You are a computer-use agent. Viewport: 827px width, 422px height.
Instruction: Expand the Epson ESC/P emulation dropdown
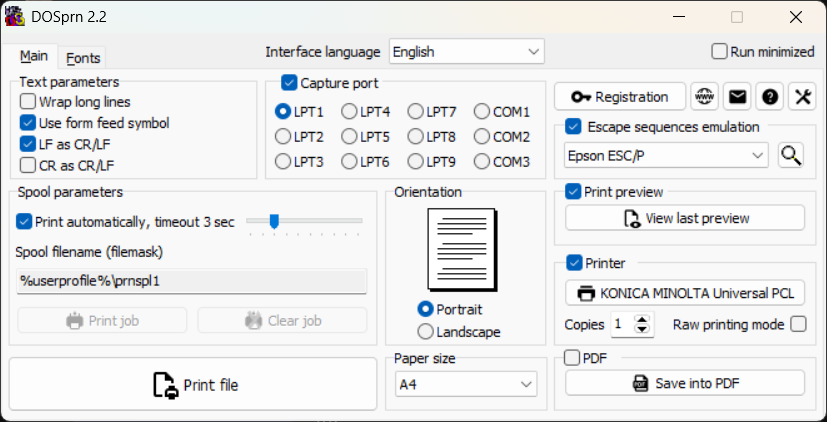(x=666, y=155)
